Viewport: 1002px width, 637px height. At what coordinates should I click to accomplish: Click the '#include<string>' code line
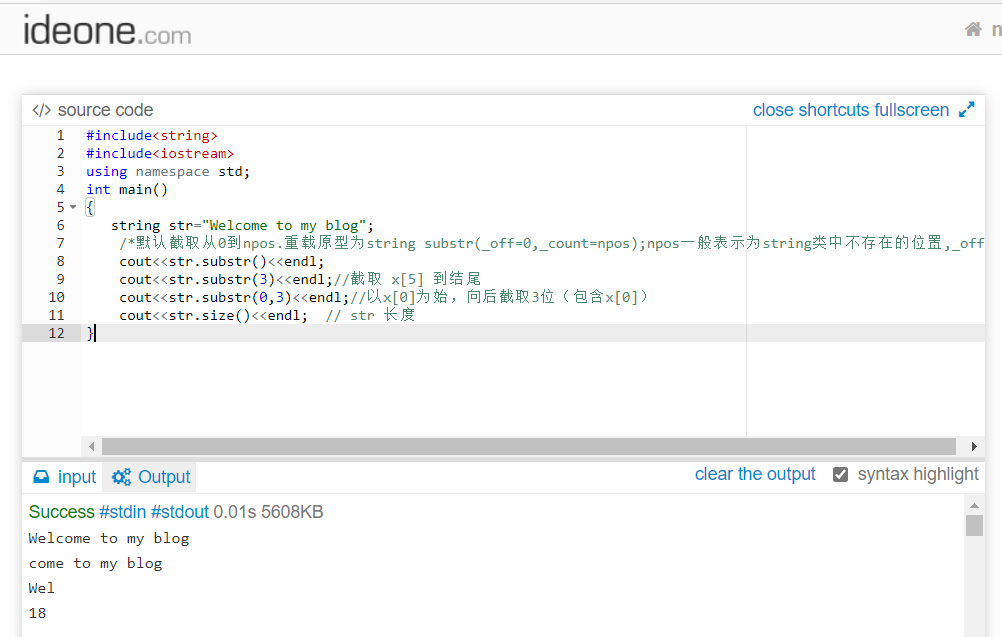pos(152,135)
